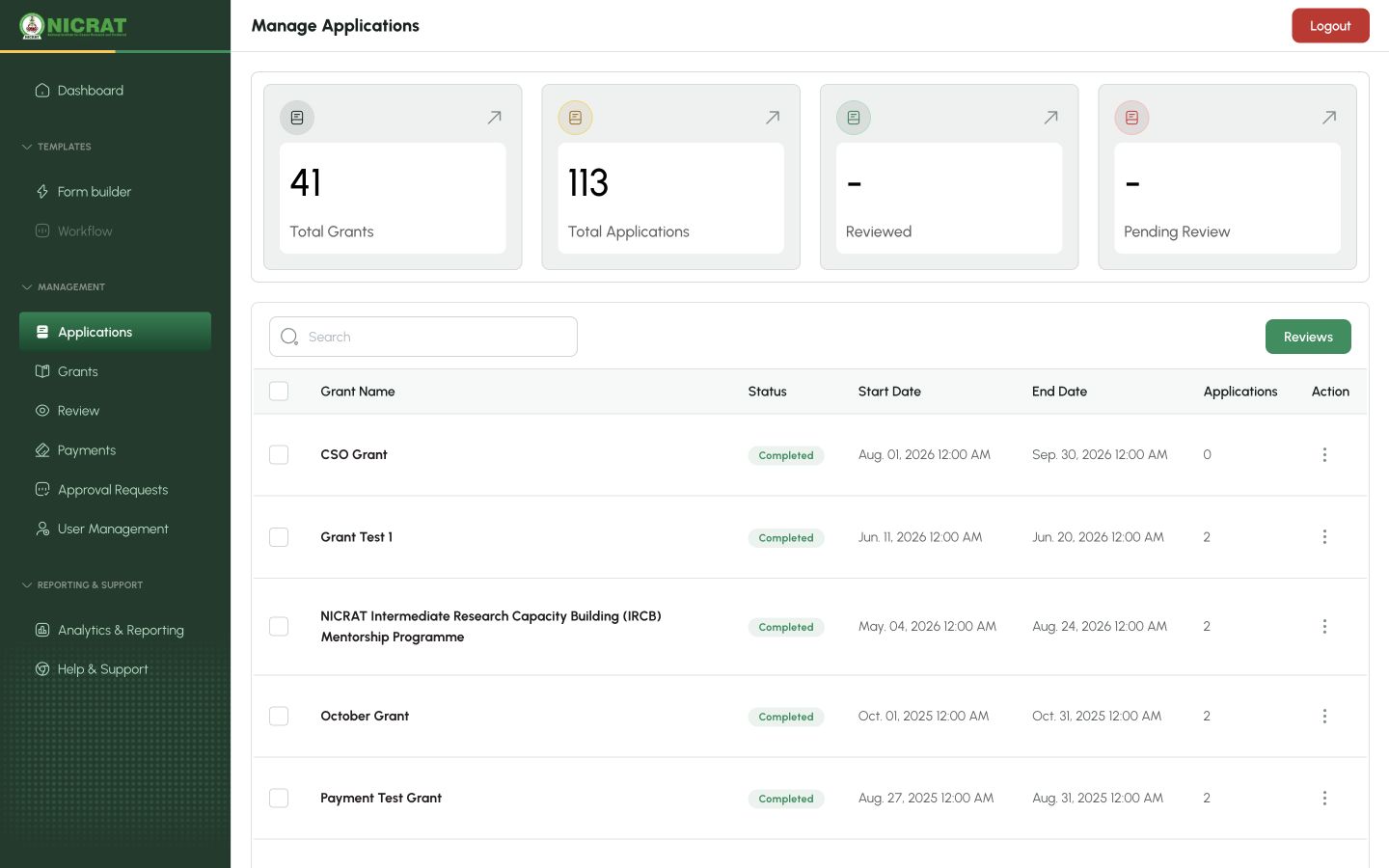Collapse the REPORTING & SUPPORT section
Screen dimensions: 1389x868
coord(82,585)
